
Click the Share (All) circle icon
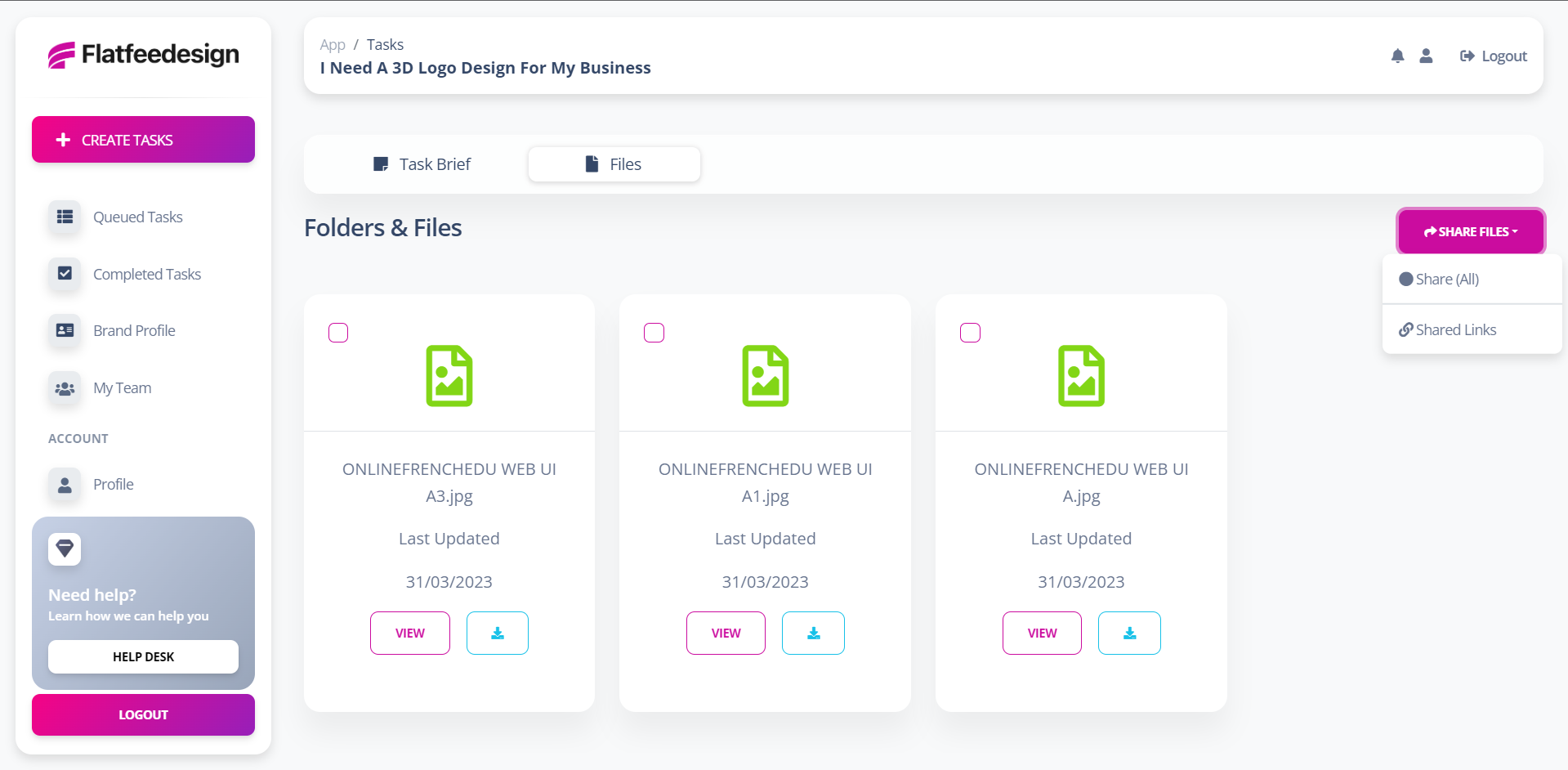[1406, 279]
